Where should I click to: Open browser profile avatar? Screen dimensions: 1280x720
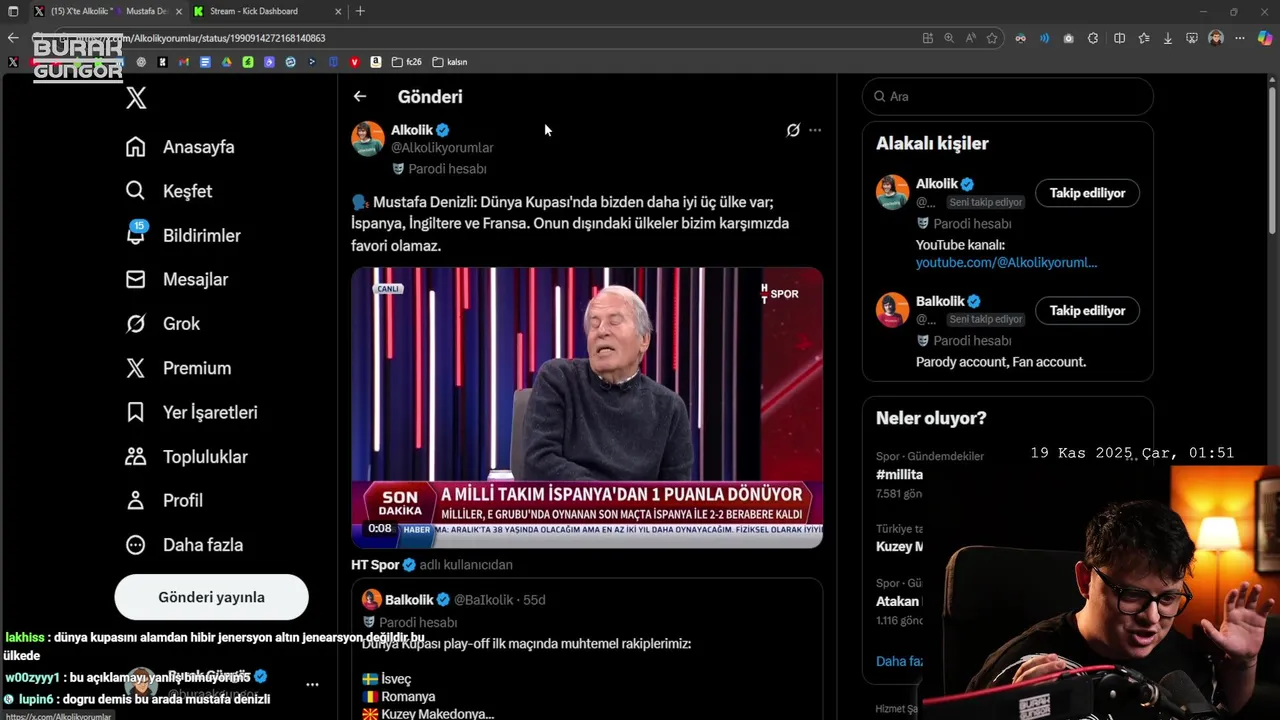[1216, 38]
